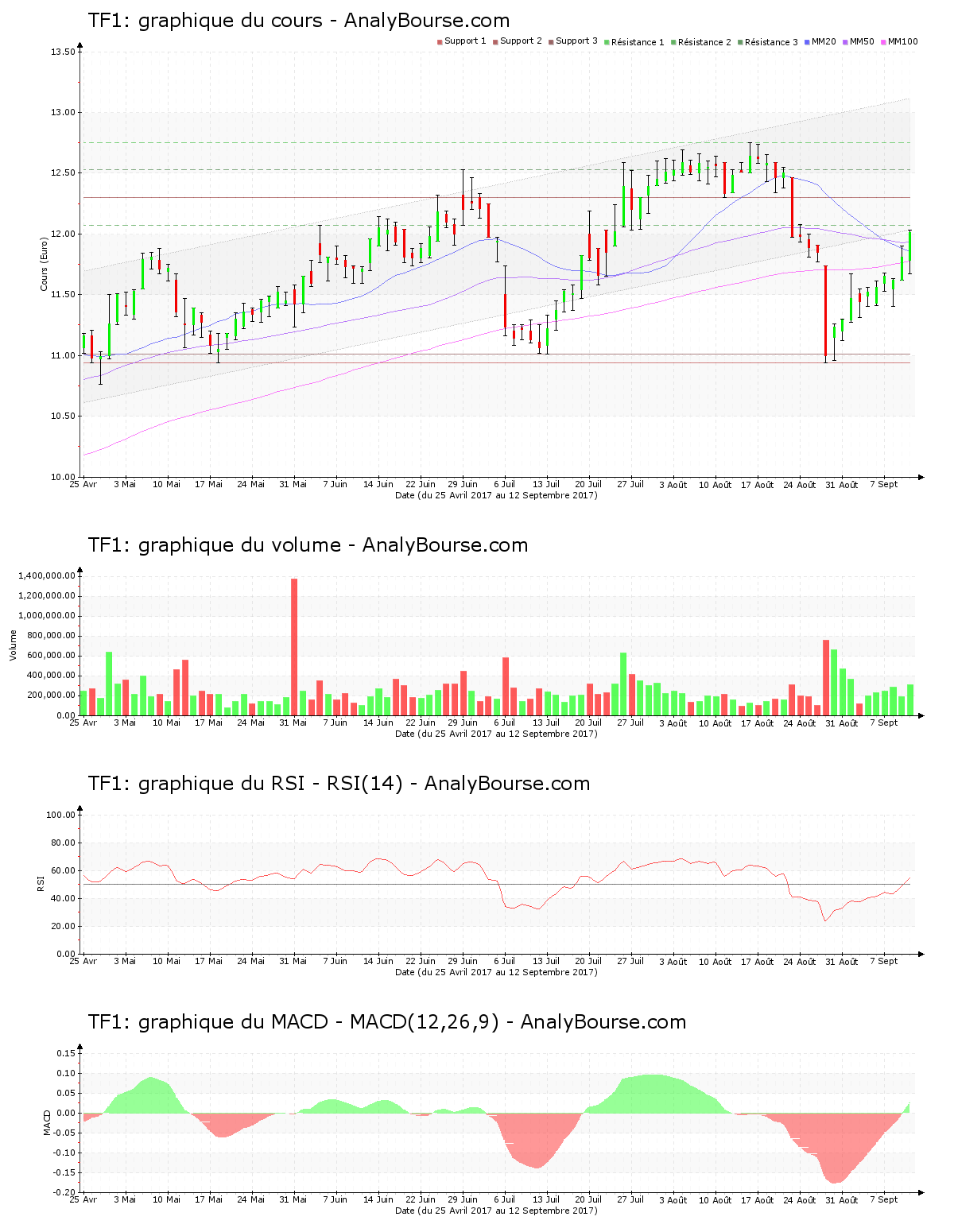
Task: Click '25 Avr' date under price chart
Action: 83,485
